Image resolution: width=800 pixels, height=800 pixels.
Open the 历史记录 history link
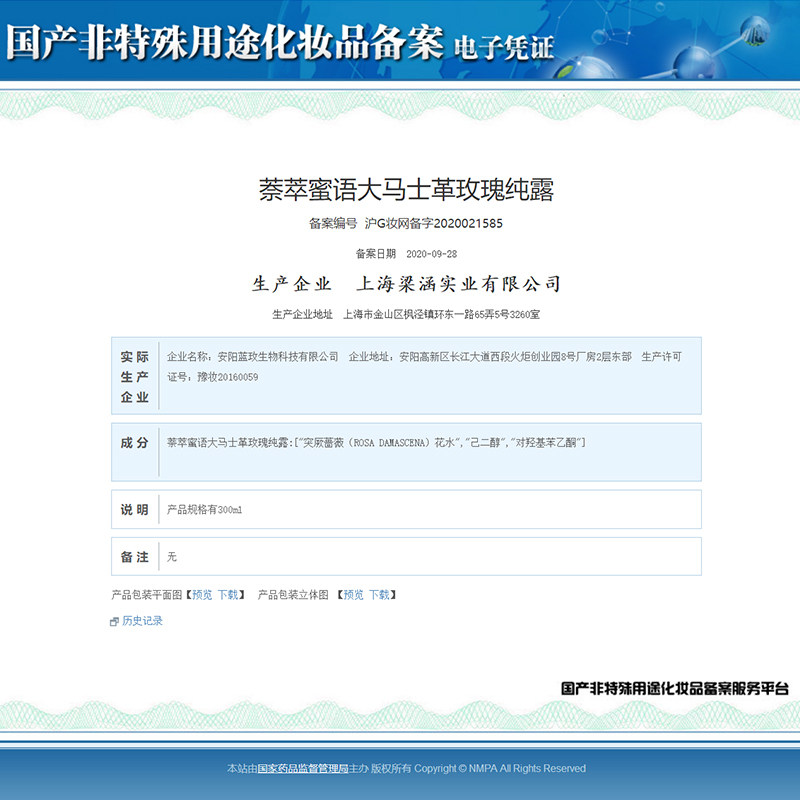[x=142, y=620]
